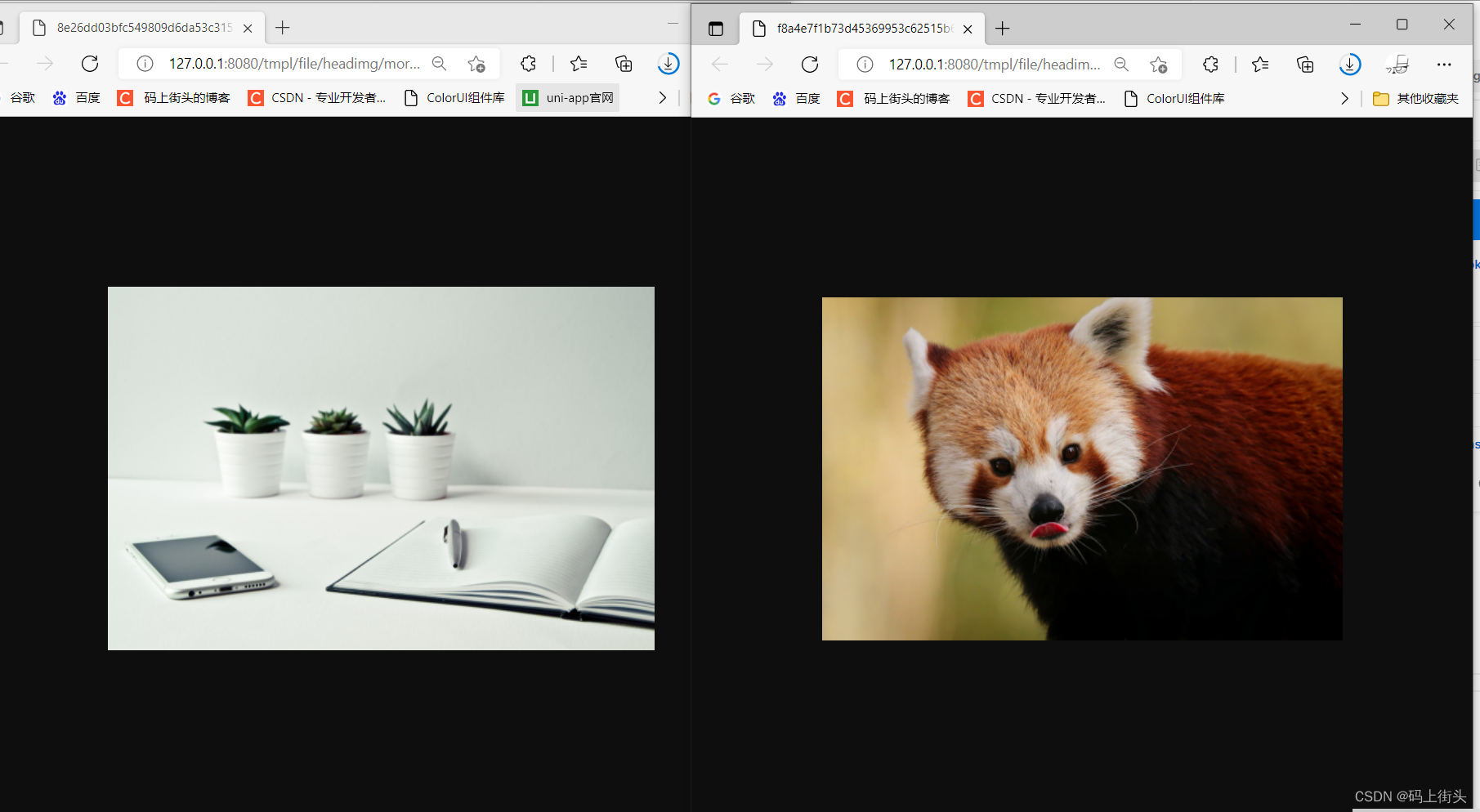Open 百度 bookmark in right window
This screenshot has width=1480, height=812.
[x=797, y=99]
